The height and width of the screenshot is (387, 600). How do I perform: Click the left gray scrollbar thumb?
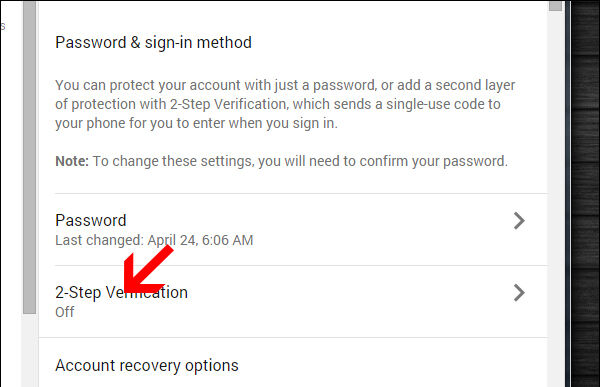click(29, 157)
